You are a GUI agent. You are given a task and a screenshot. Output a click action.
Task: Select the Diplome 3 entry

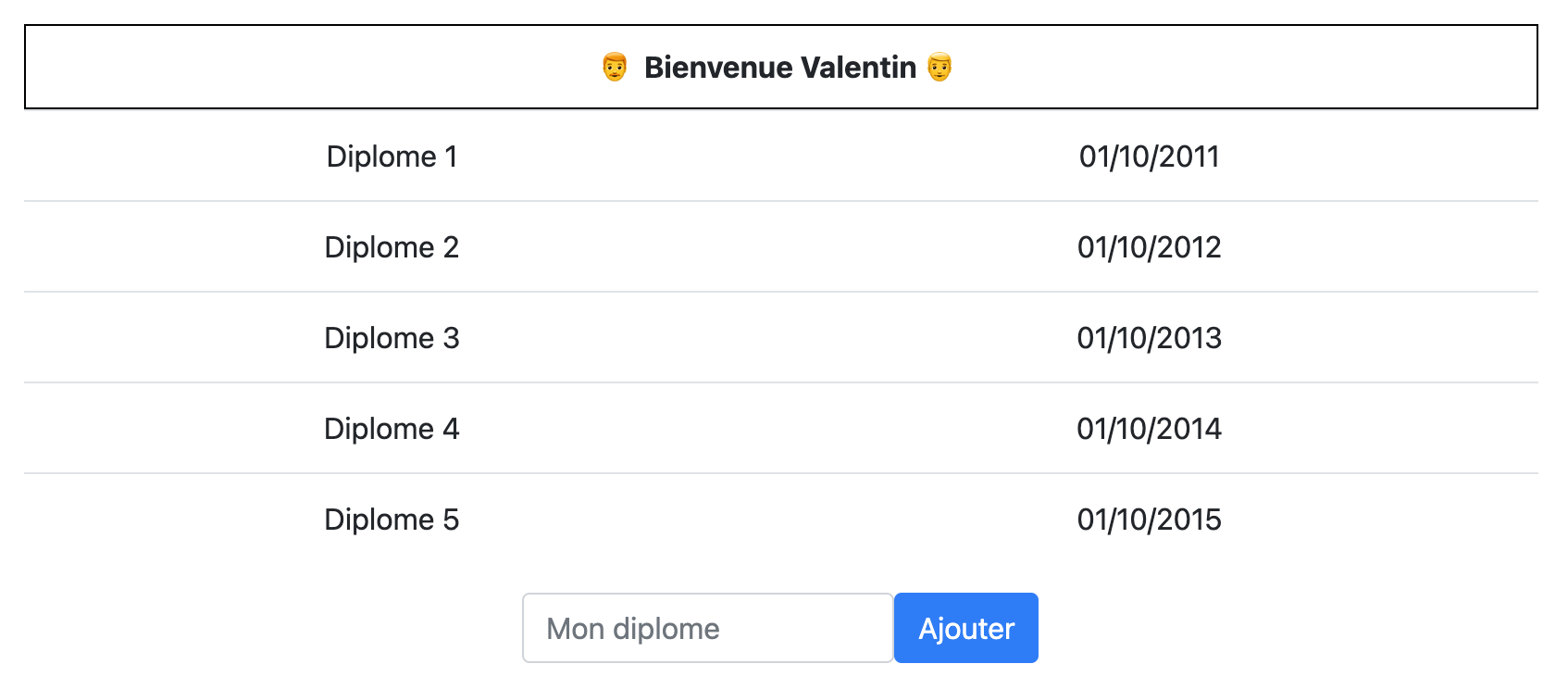point(392,338)
